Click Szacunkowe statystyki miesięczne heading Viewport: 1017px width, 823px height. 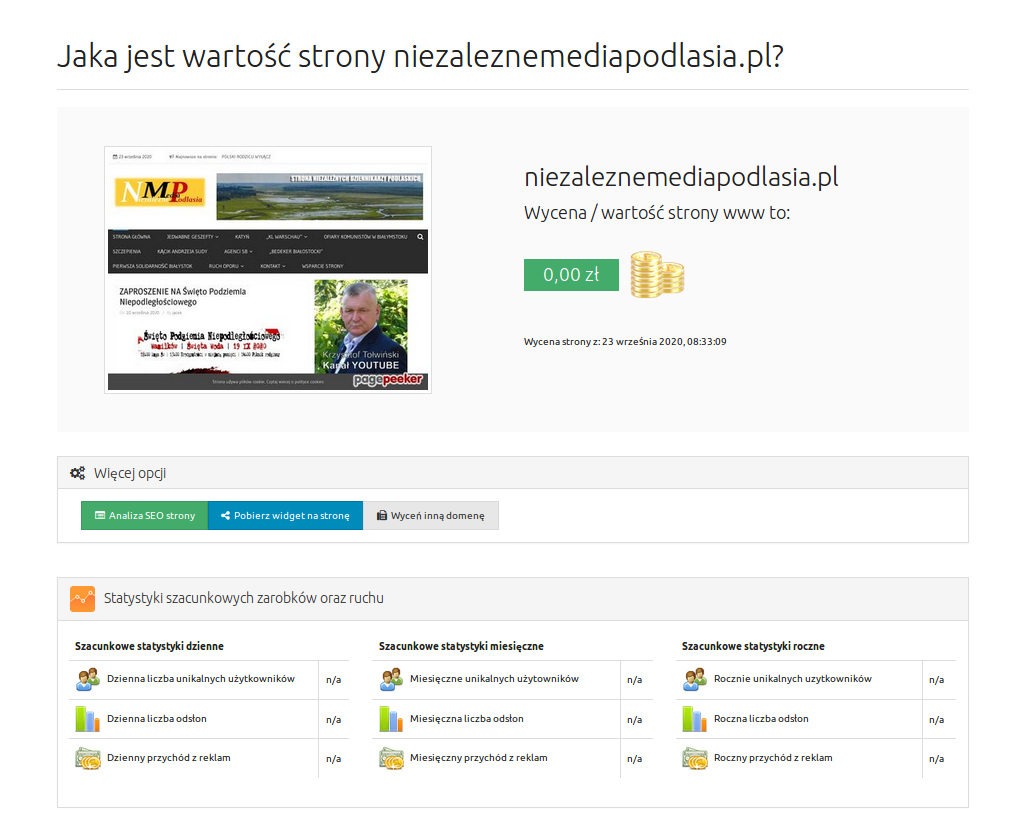(461, 646)
